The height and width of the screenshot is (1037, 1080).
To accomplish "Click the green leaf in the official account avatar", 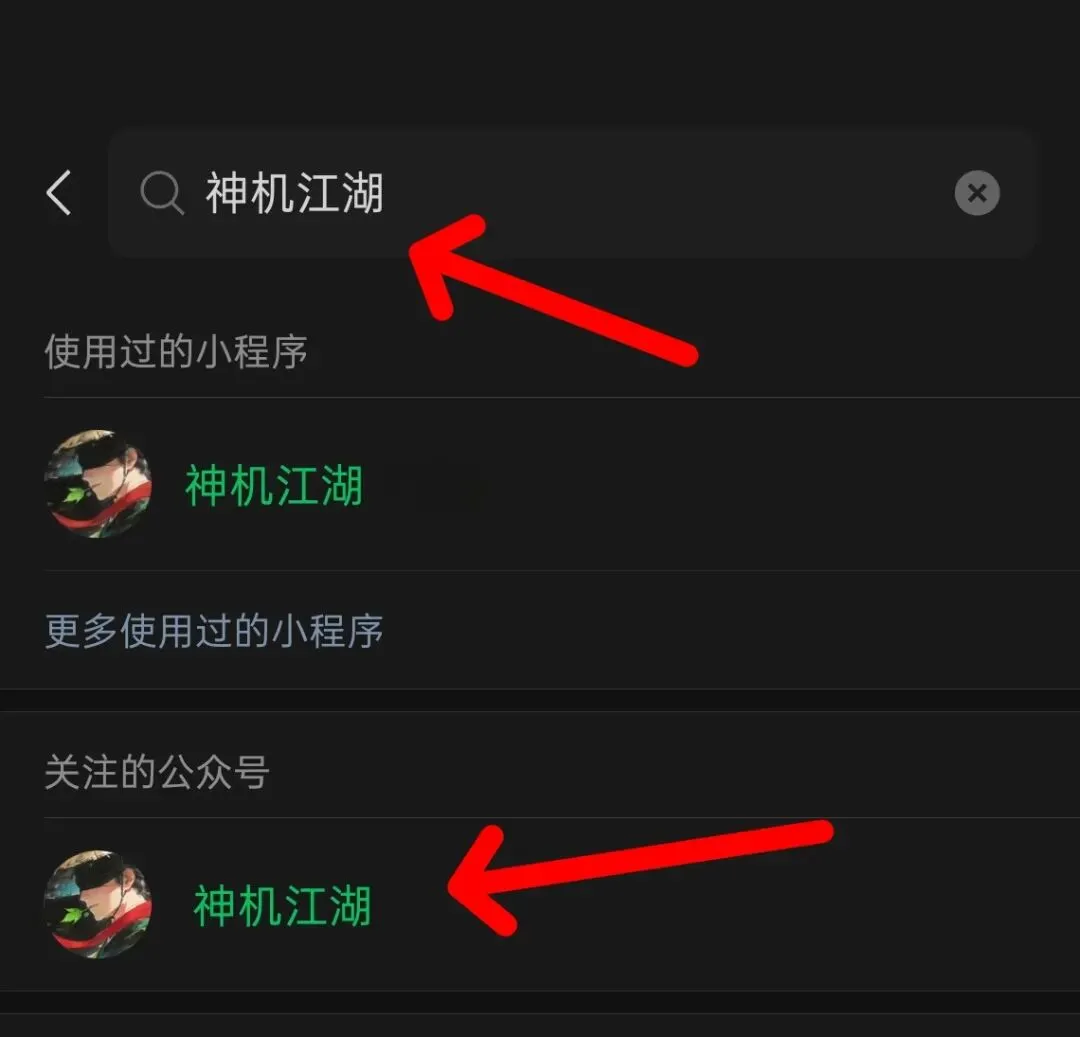I will 71,916.
